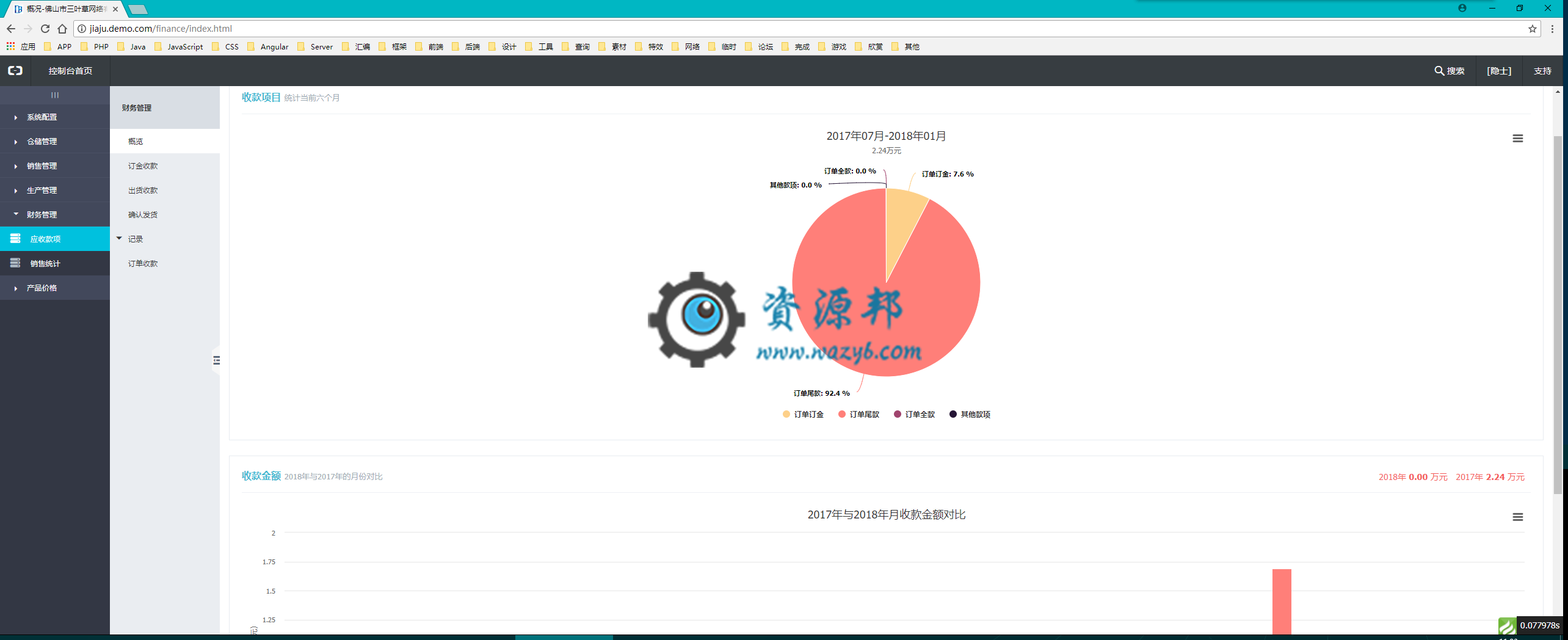Open the 应用 apps grid icon
1568x640 pixels.
(10, 46)
